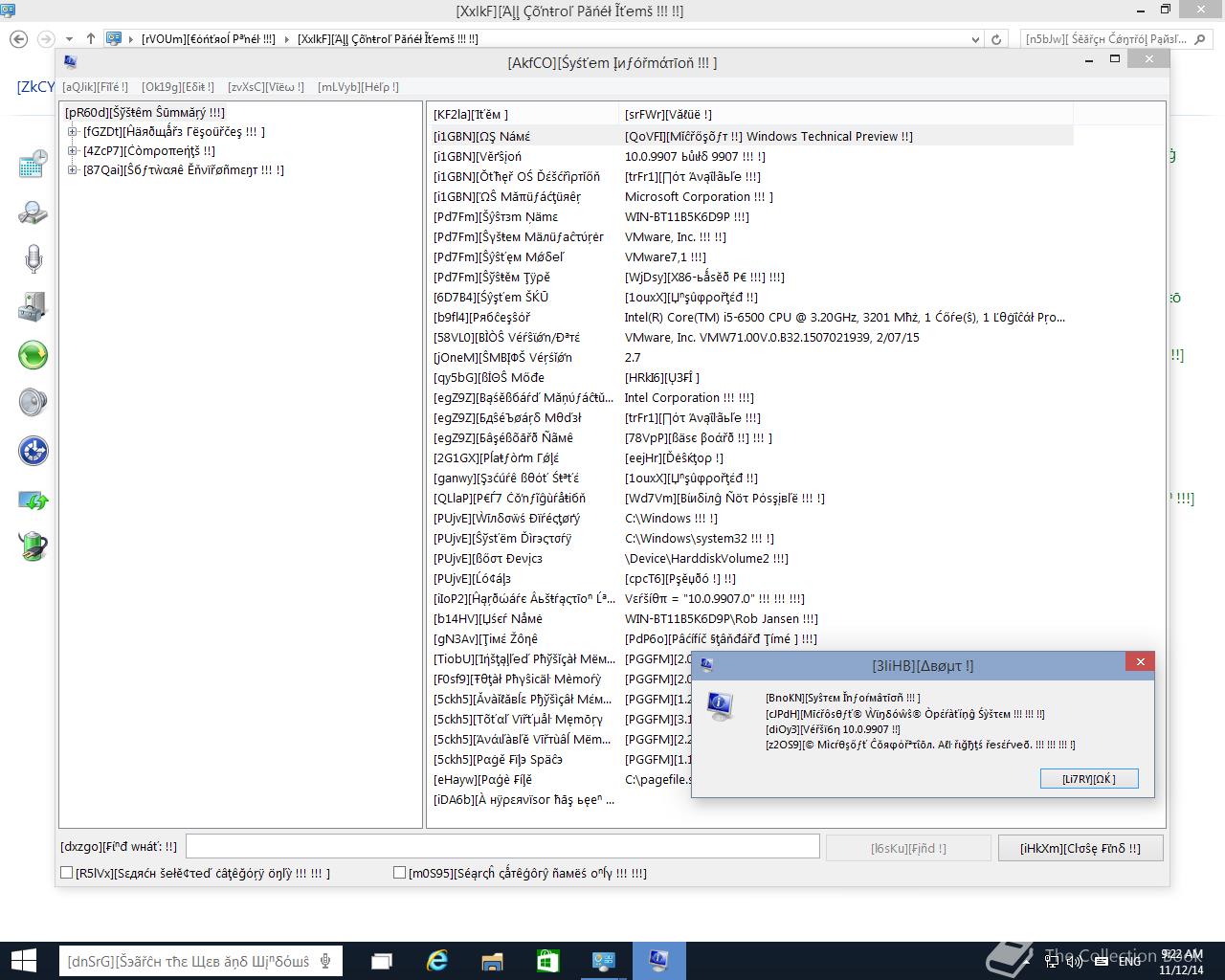This screenshot has width=1225, height=980.
Task: Click Refresh button in Control Panel address bar
Action: 995,39
